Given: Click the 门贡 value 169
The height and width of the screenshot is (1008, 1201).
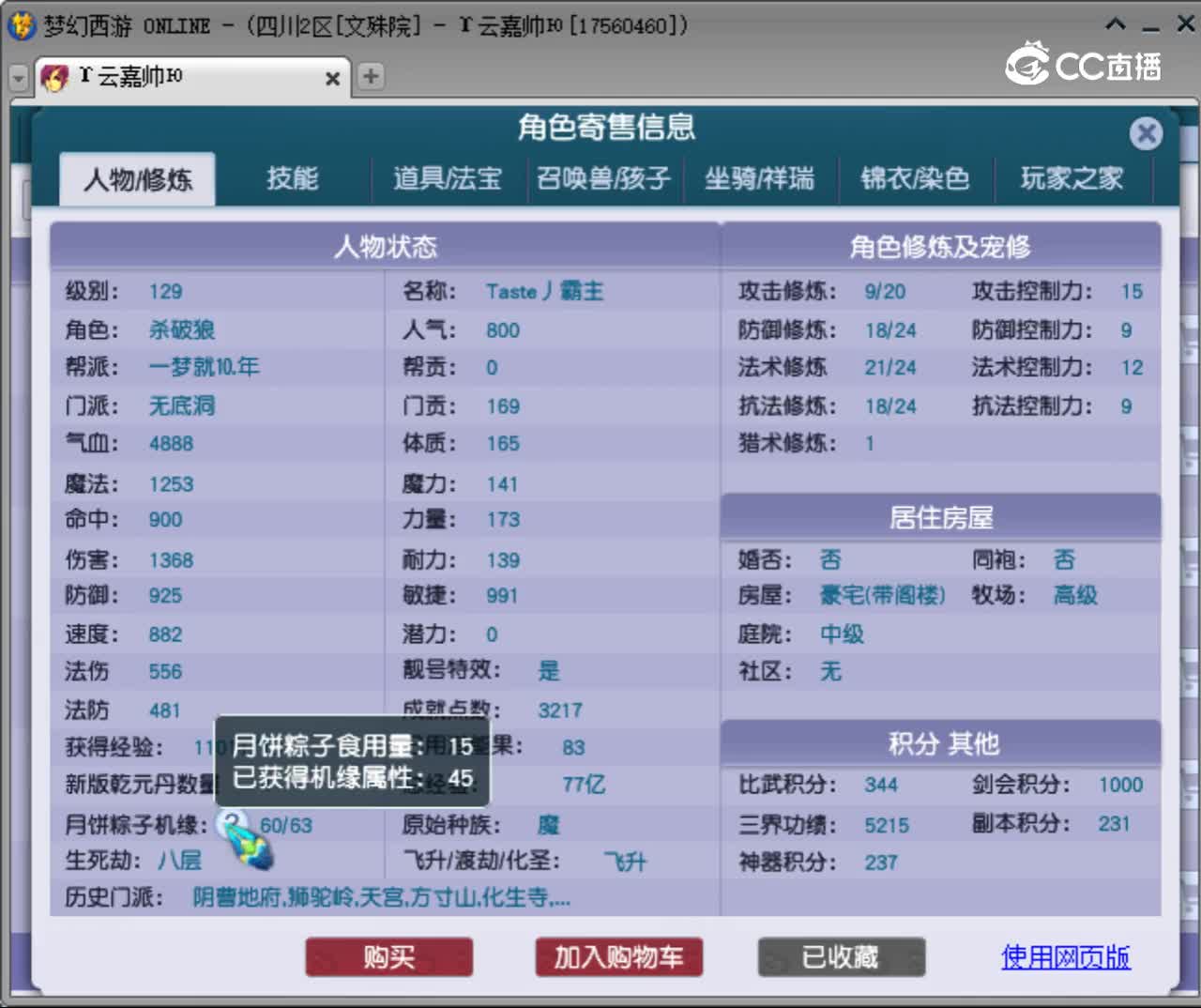Looking at the screenshot, I should 502,406.
